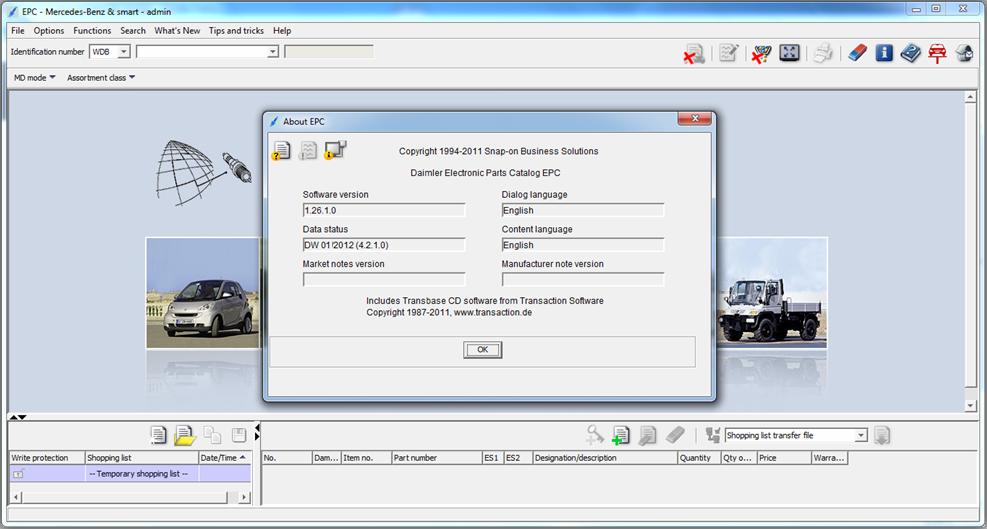Viewport: 987px width, 529px height.
Task: Open the Search menu
Action: [133, 30]
